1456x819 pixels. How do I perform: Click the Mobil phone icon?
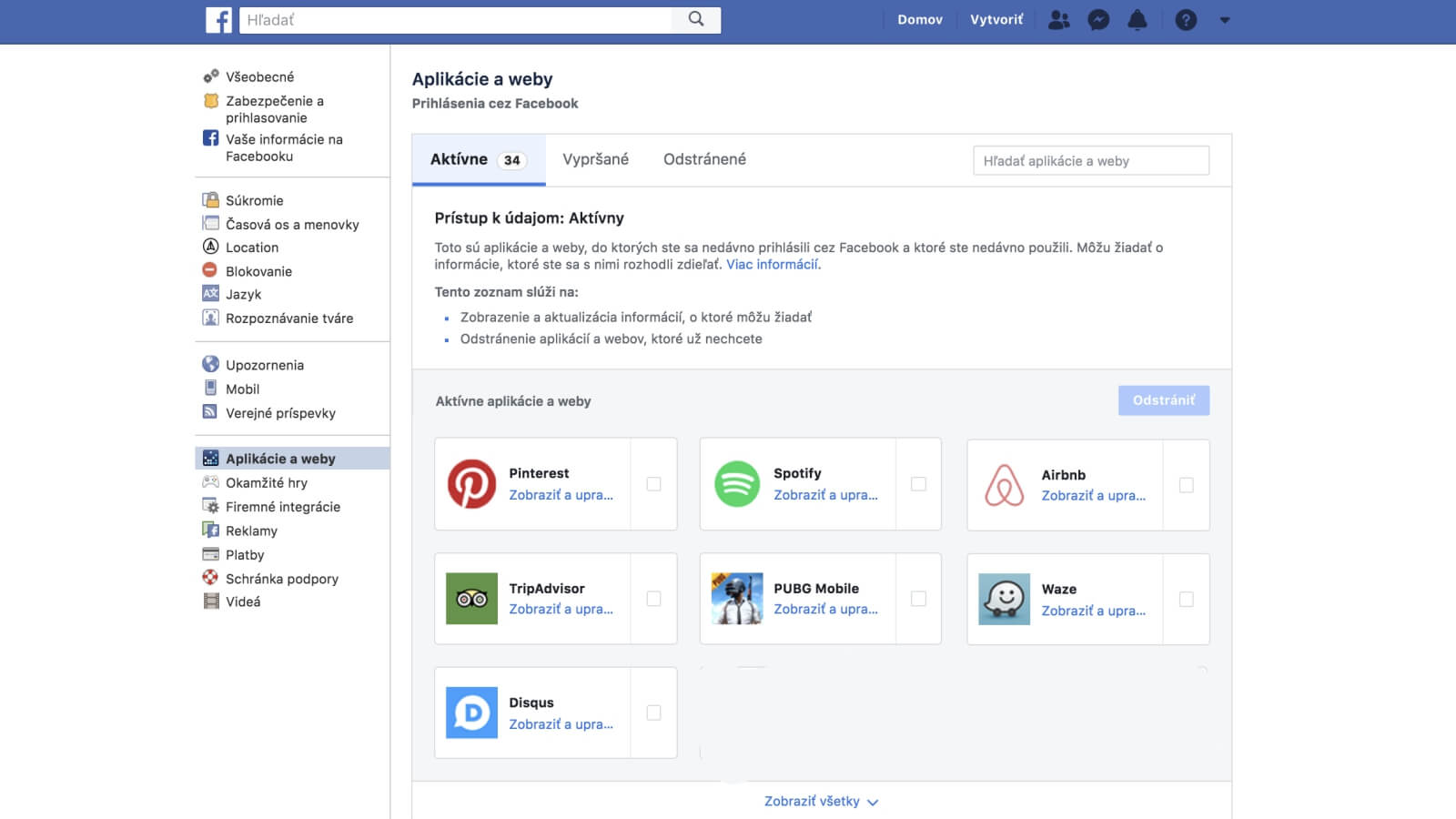pos(211,388)
